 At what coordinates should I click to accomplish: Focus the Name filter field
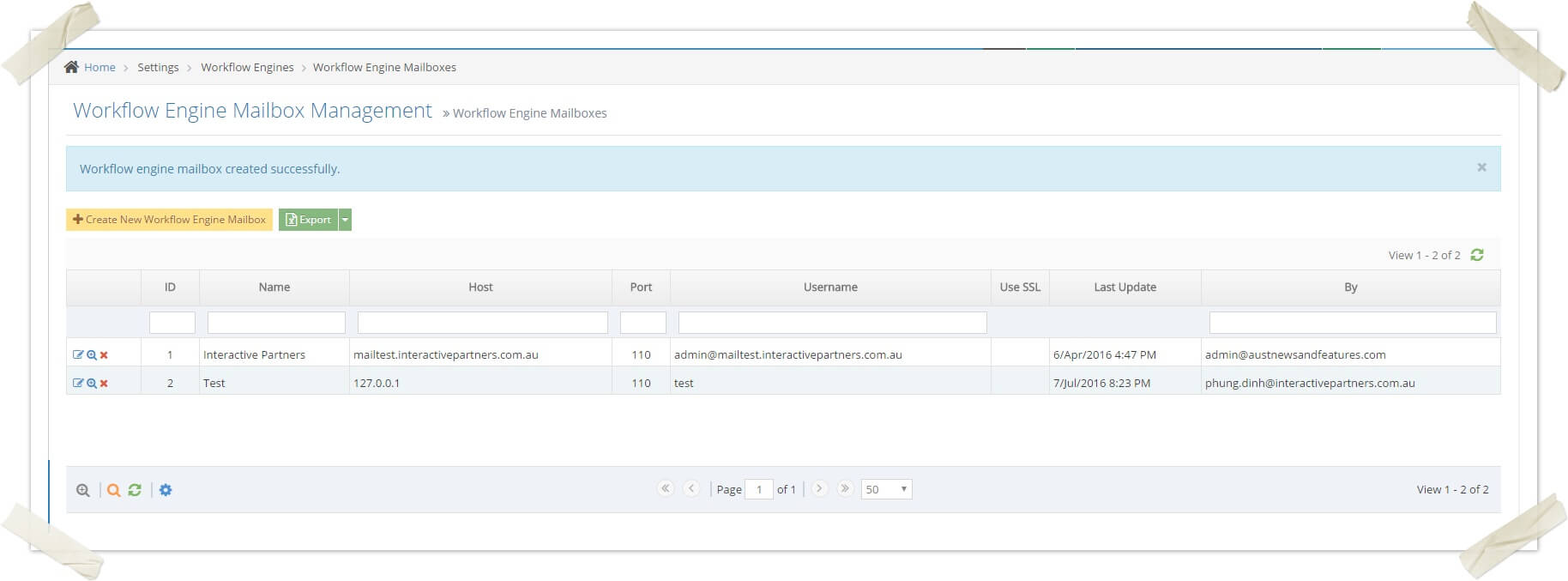[276, 323]
